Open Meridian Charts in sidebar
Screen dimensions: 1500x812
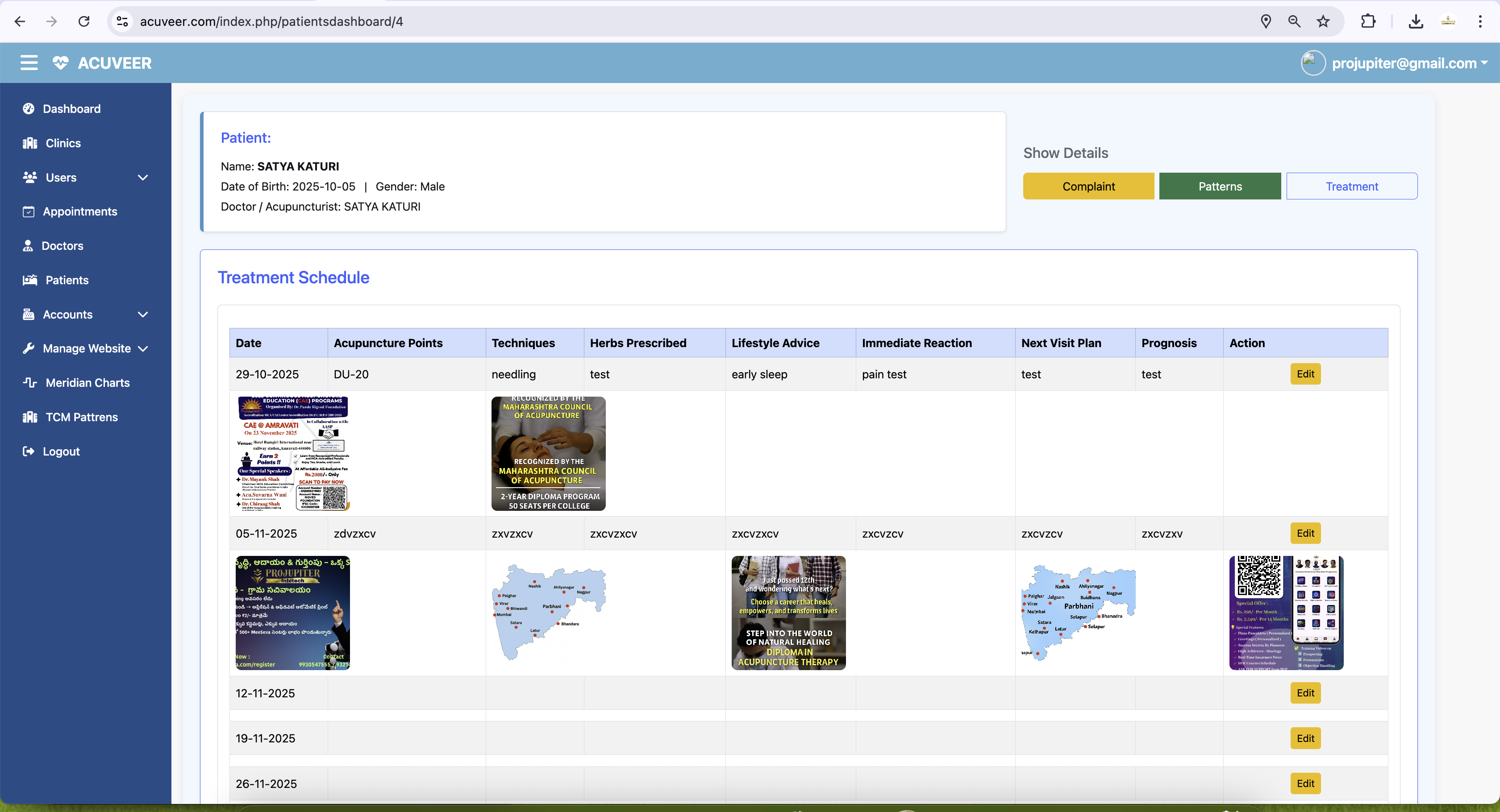(87, 382)
